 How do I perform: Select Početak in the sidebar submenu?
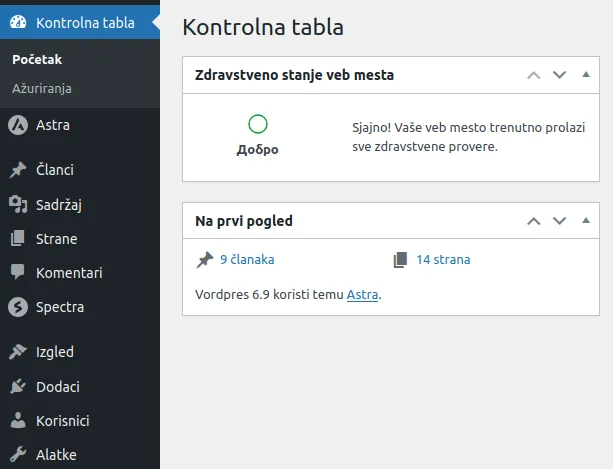[37, 60]
